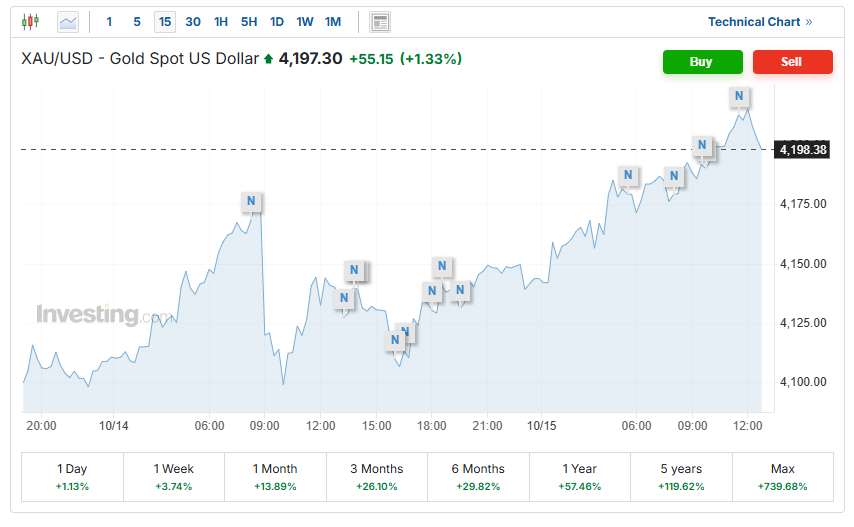Choose the 1D chart interval

277,21
